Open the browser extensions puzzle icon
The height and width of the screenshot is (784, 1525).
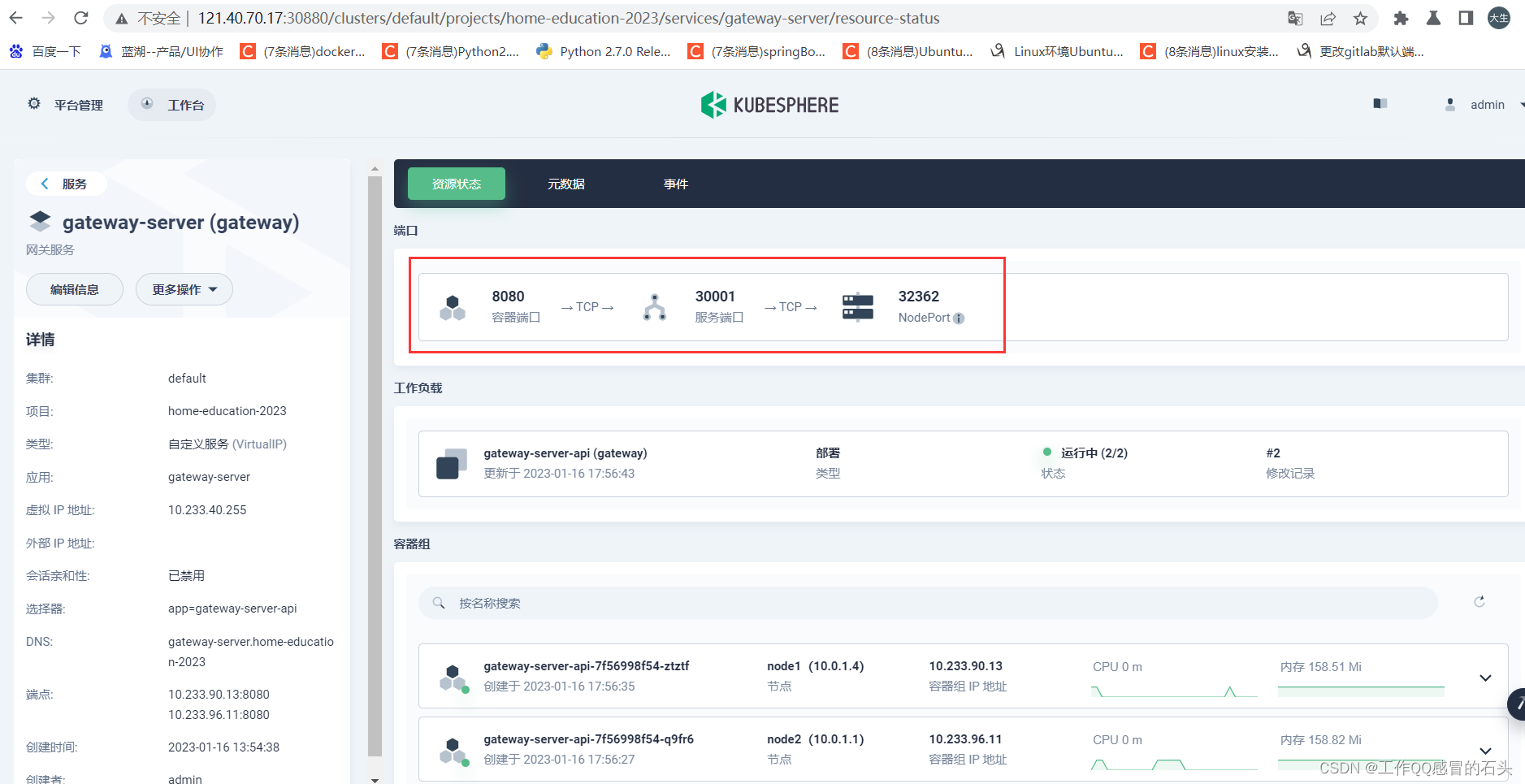(x=1401, y=18)
